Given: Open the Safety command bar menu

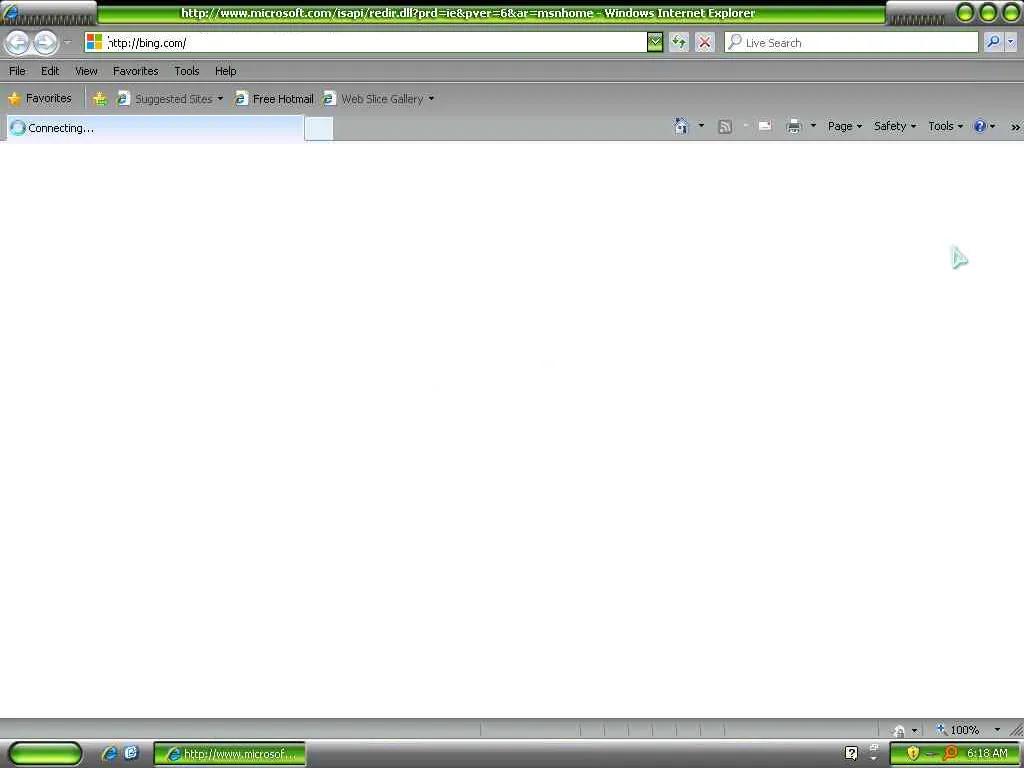Looking at the screenshot, I should tap(895, 126).
